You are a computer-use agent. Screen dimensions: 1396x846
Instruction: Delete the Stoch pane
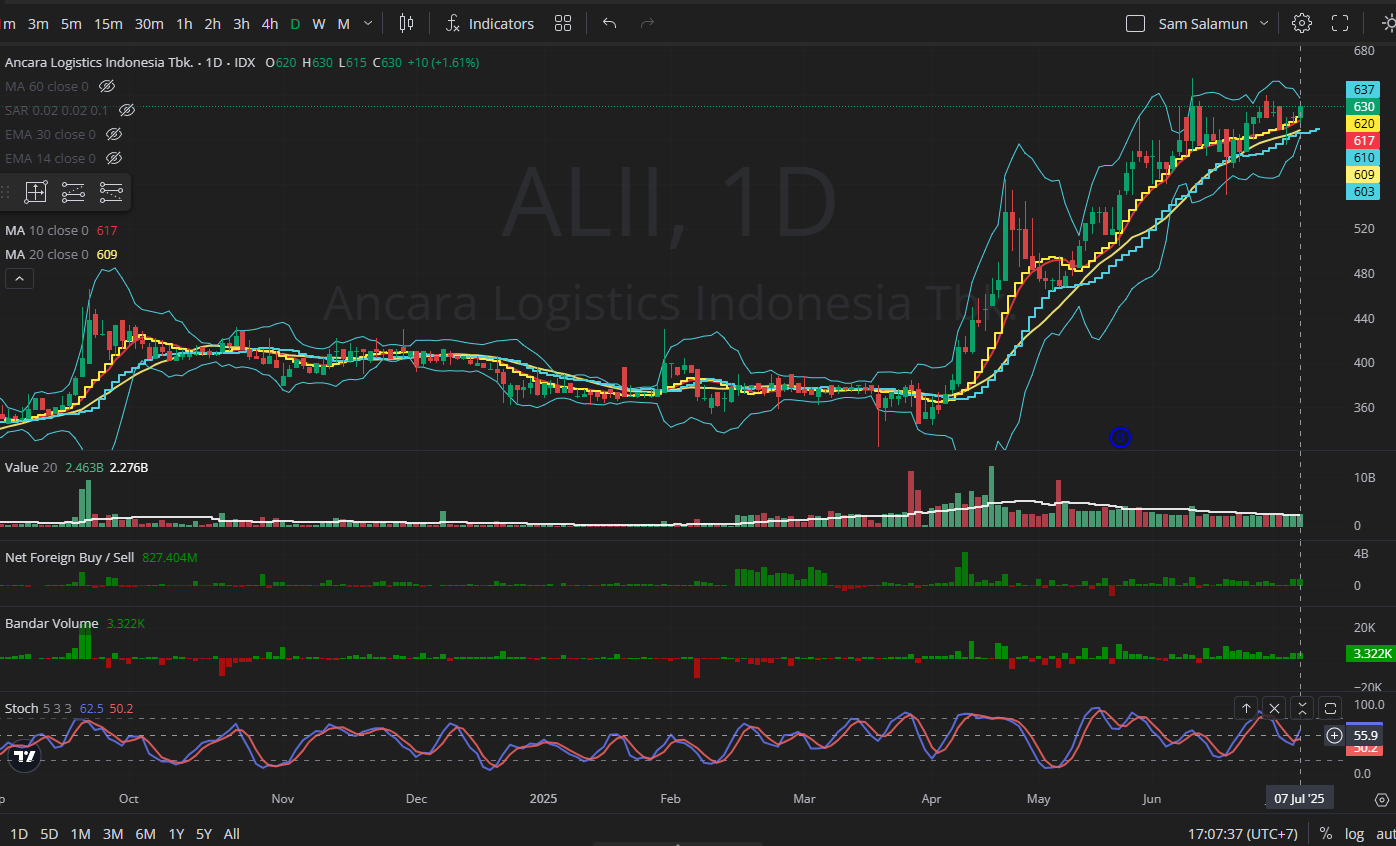point(1274,708)
